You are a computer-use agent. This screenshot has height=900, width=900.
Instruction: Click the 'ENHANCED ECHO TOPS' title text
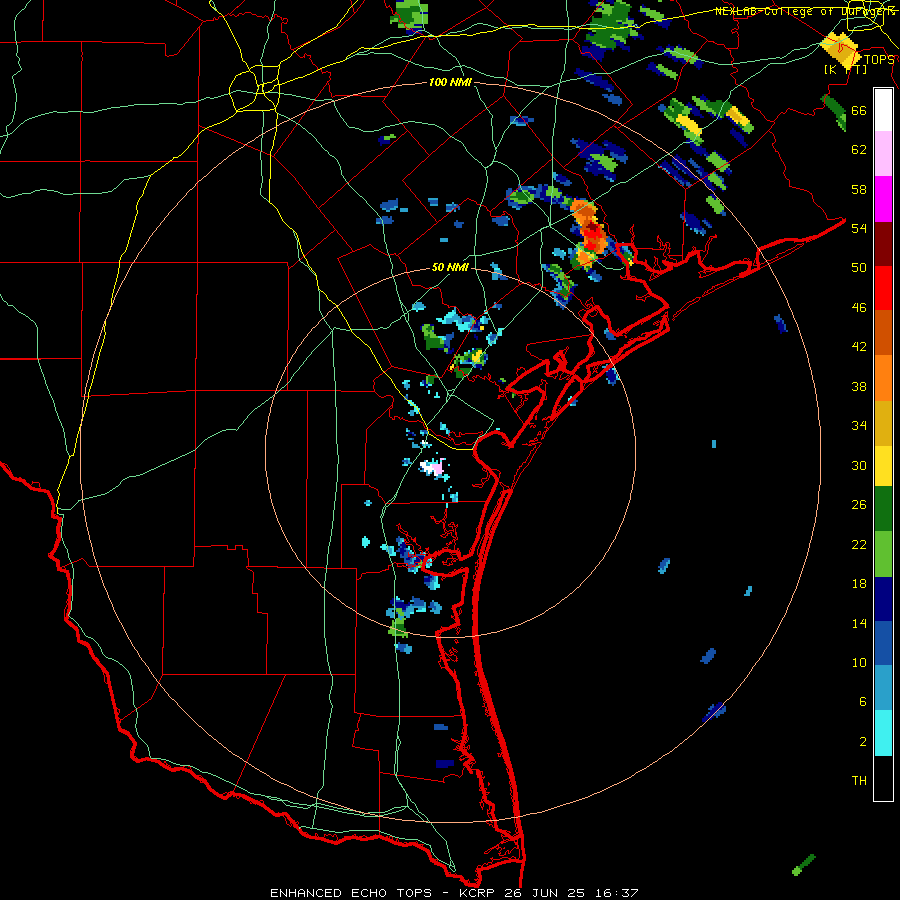pos(351,893)
